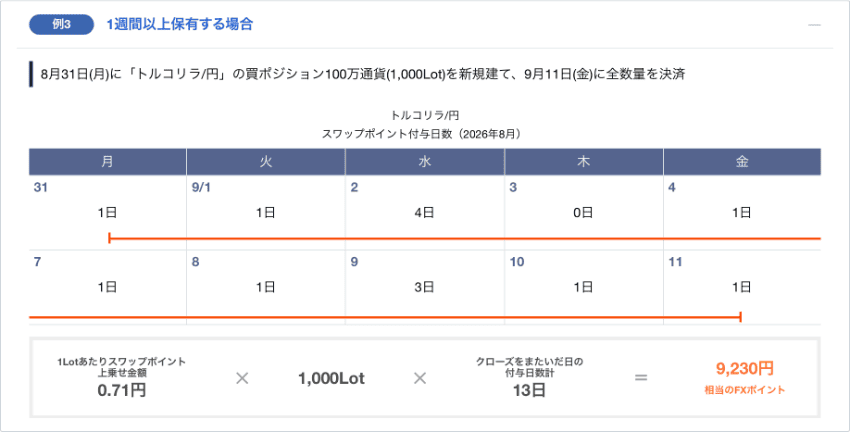Click the orange 9,230円 result
Viewport: 850px width, 432px height.
coord(745,369)
